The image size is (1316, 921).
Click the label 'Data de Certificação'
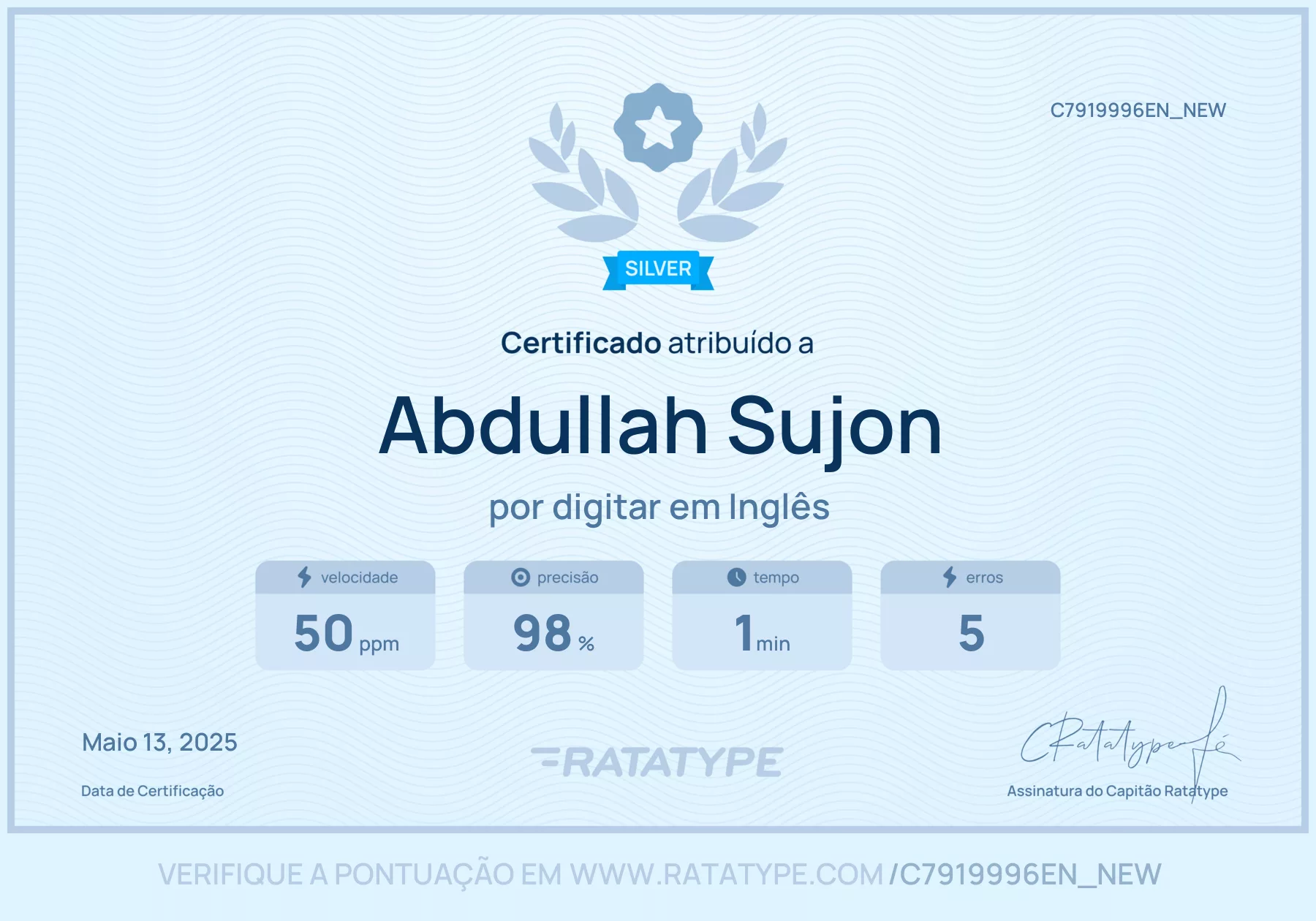click(x=152, y=791)
